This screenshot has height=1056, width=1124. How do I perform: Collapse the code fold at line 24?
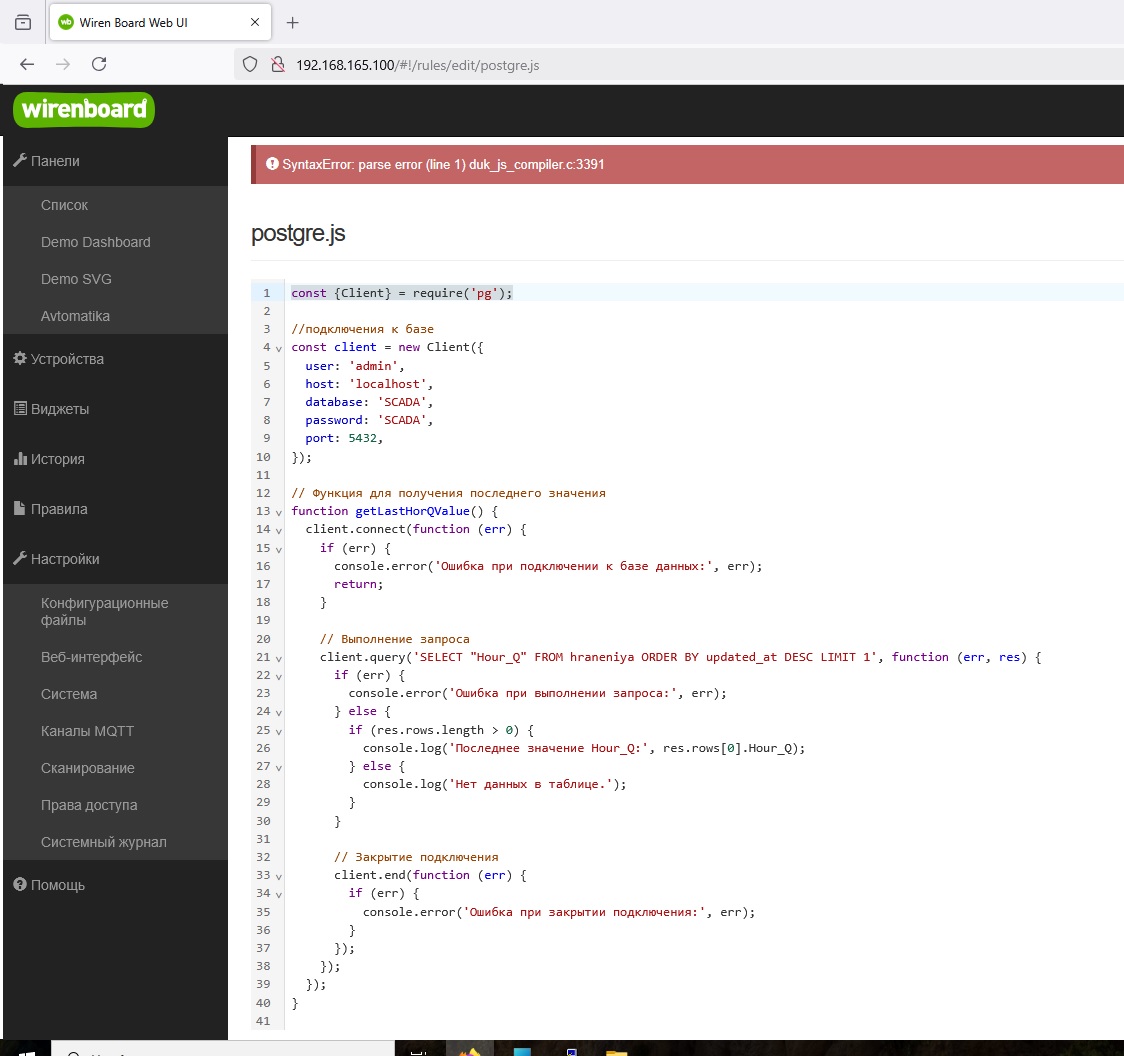[x=279, y=713]
